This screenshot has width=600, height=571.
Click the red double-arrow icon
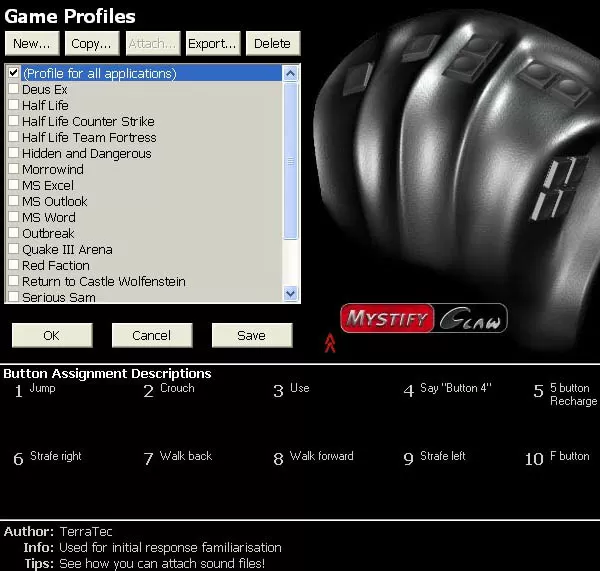tap(330, 343)
